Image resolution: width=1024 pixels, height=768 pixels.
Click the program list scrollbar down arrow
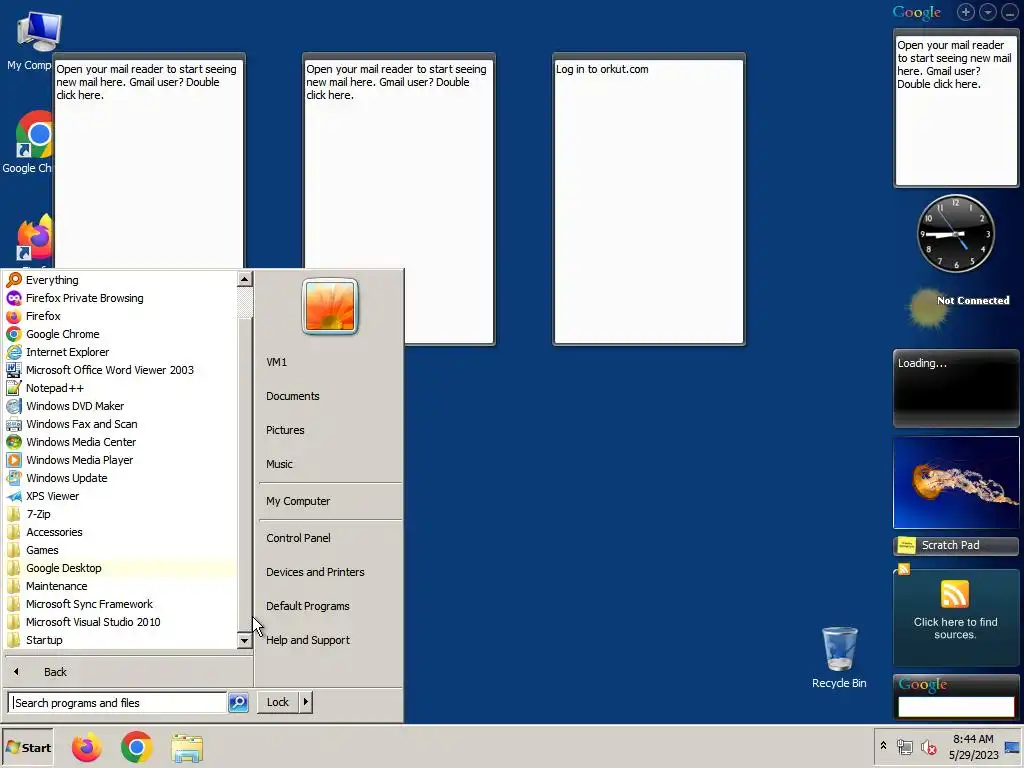245,641
